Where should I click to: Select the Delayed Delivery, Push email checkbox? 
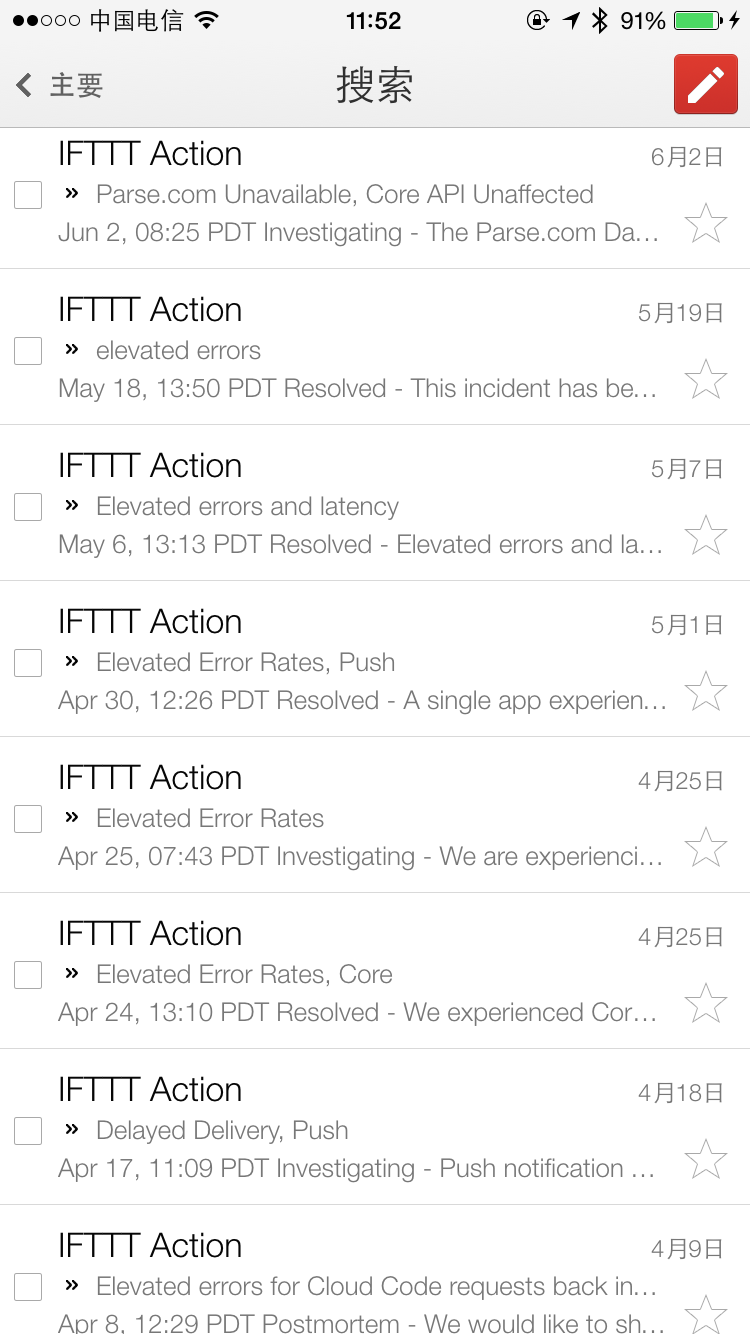pos(28,1131)
